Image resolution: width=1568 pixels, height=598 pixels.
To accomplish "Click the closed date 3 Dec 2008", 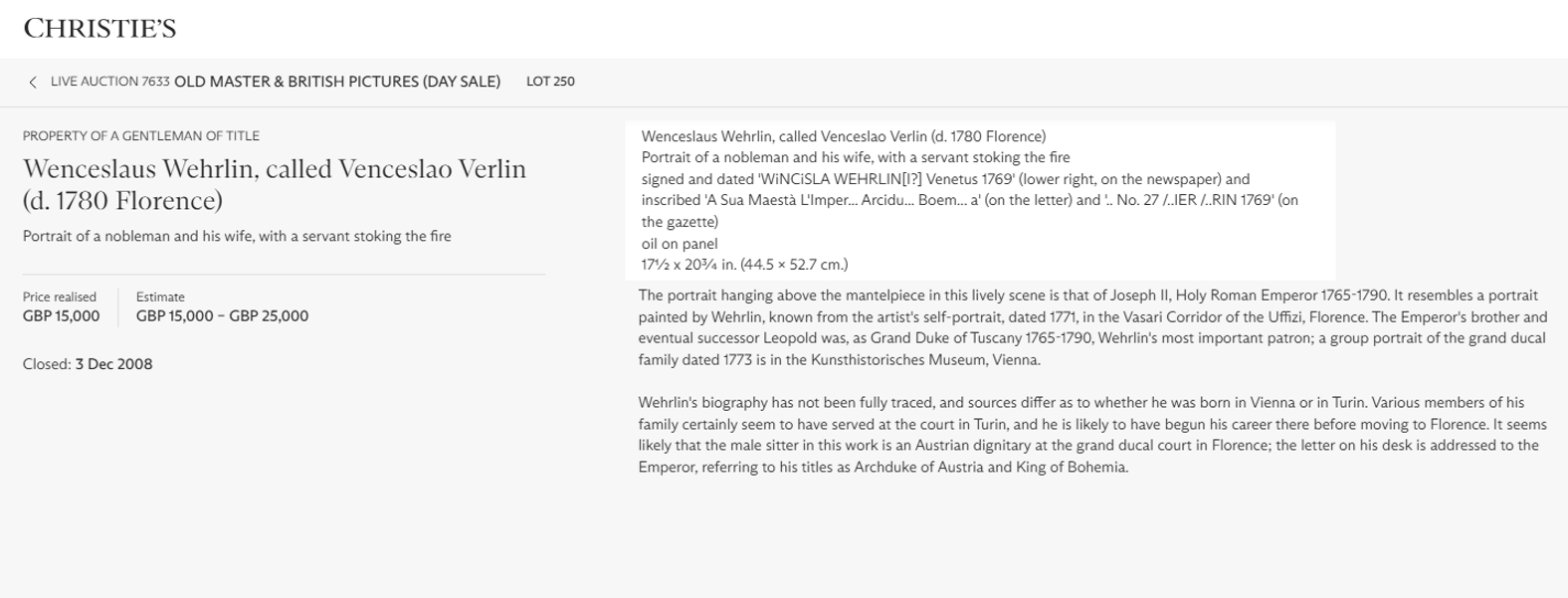I will [x=113, y=364].
